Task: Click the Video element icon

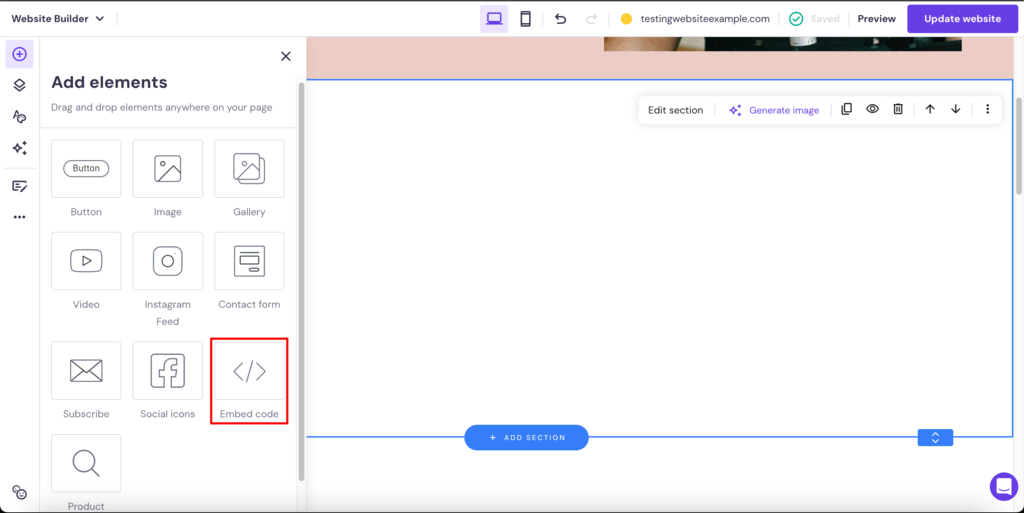Action: click(86, 262)
